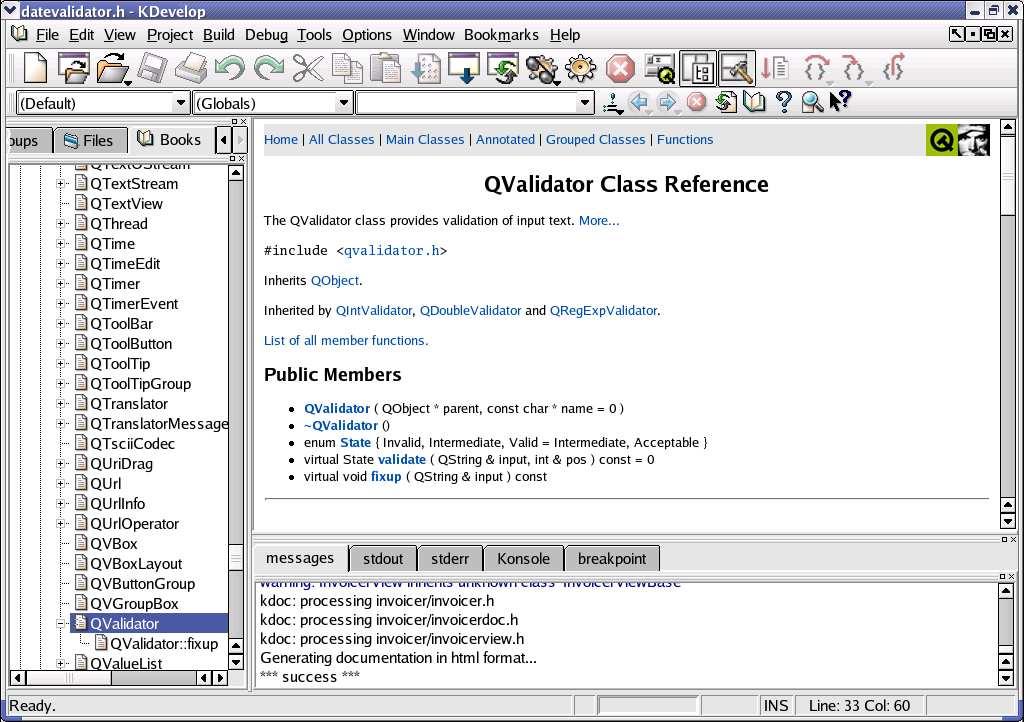The height and width of the screenshot is (722, 1024).
Task: Click the question mark help icon
Action: 784,102
